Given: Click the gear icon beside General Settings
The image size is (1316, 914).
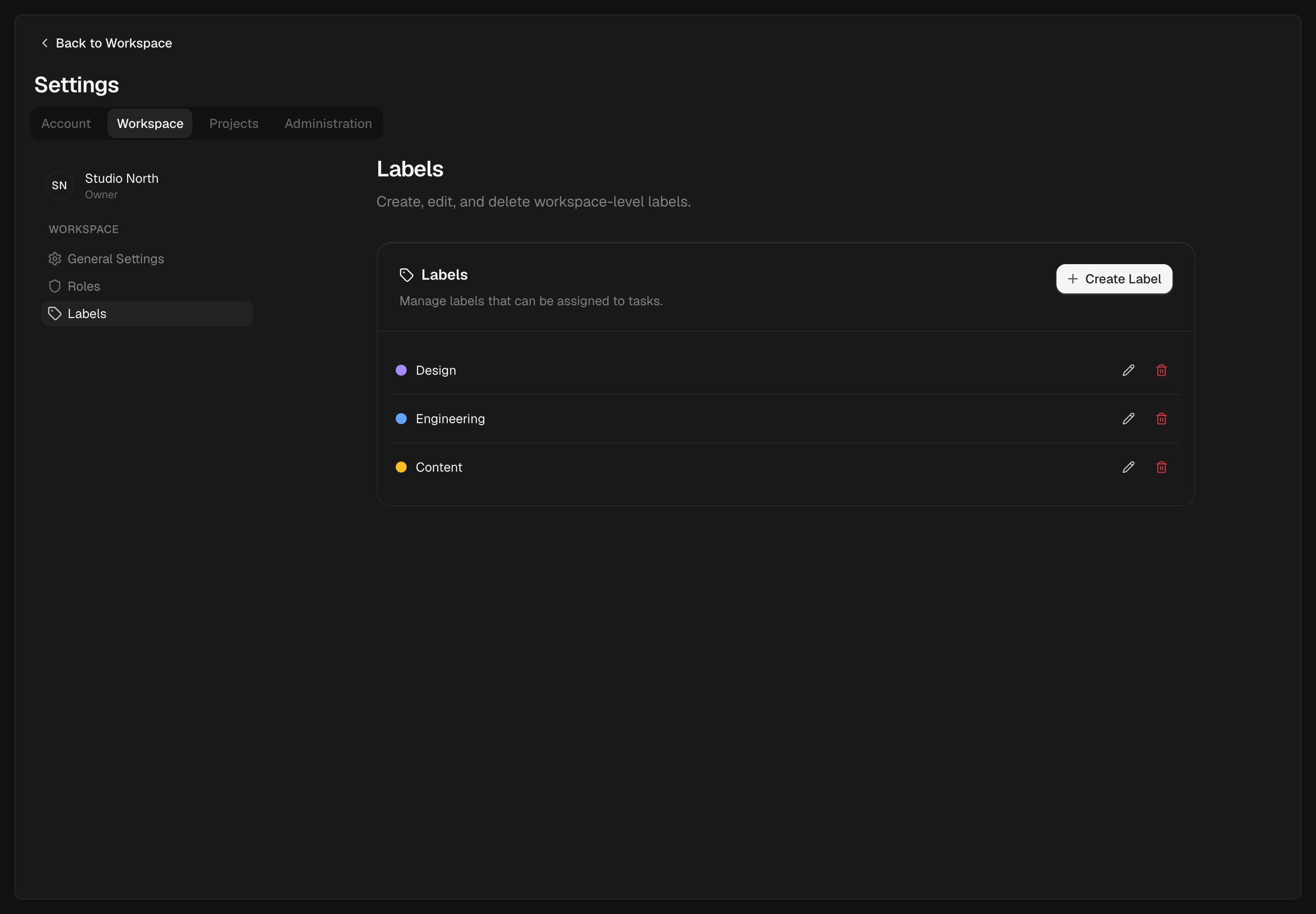Looking at the screenshot, I should (55, 259).
